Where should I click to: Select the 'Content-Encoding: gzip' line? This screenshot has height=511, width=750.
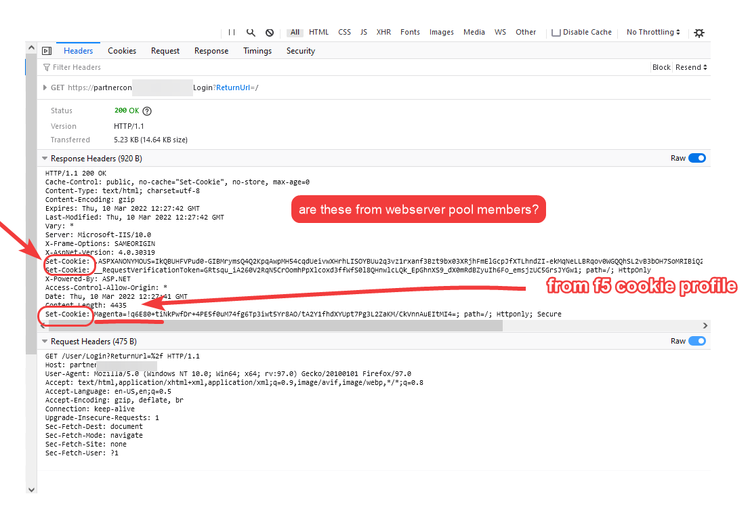(90, 200)
